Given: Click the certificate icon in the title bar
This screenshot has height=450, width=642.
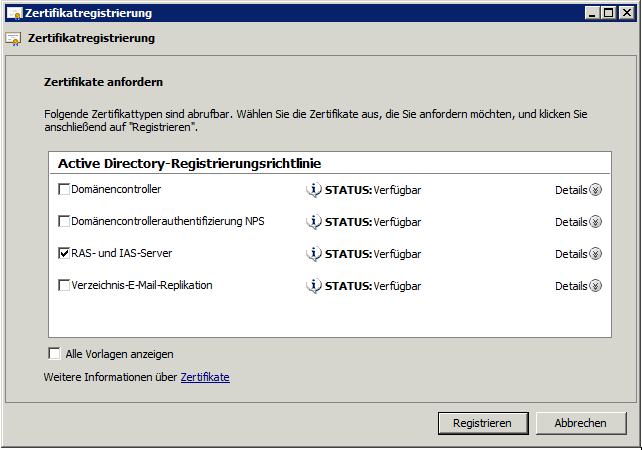Looking at the screenshot, I should pos(15,13).
